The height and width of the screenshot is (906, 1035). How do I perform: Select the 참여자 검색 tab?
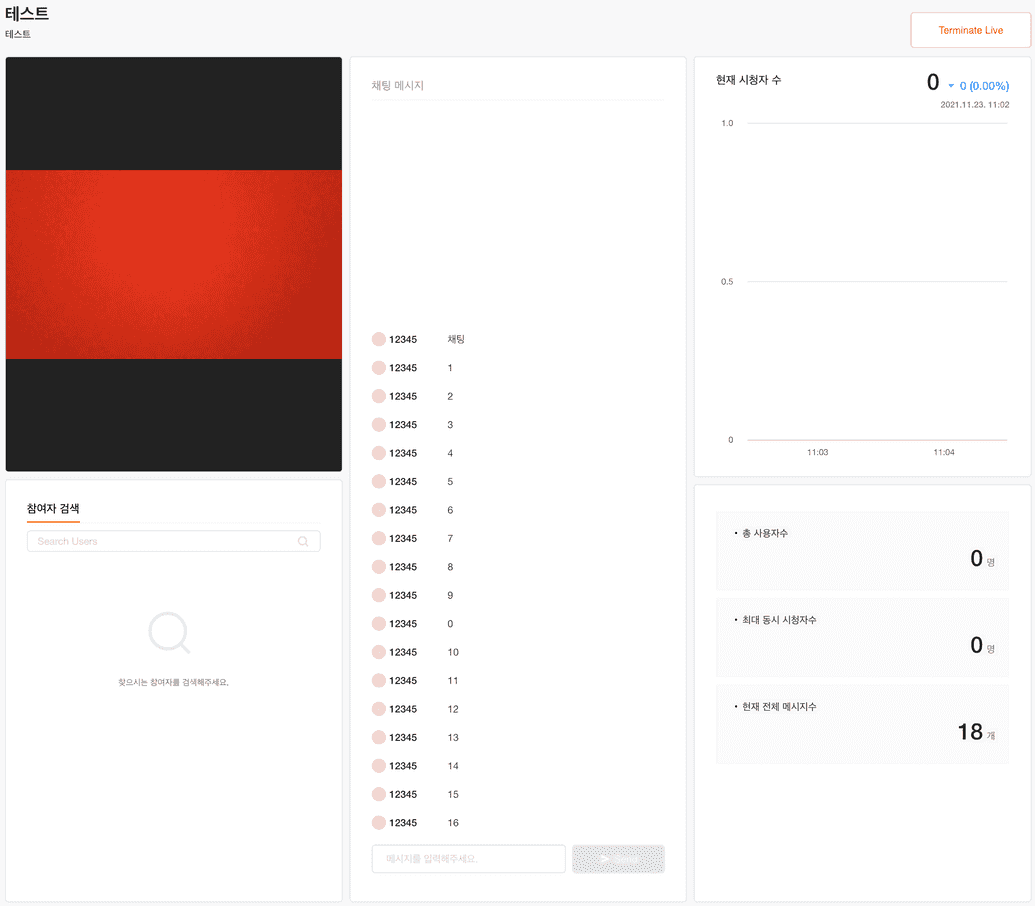click(53, 509)
